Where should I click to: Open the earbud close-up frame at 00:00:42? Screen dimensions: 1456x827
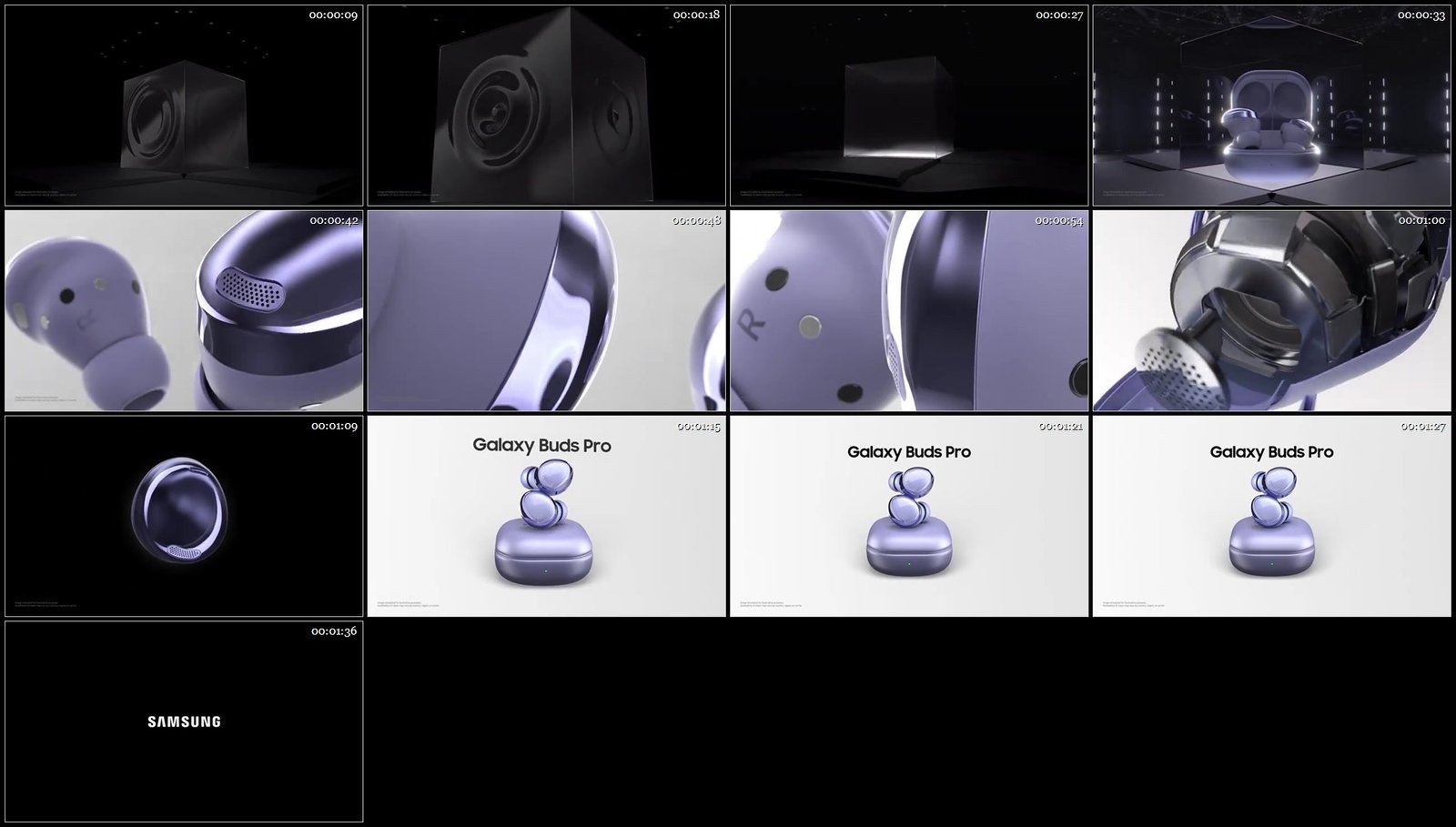(184, 311)
